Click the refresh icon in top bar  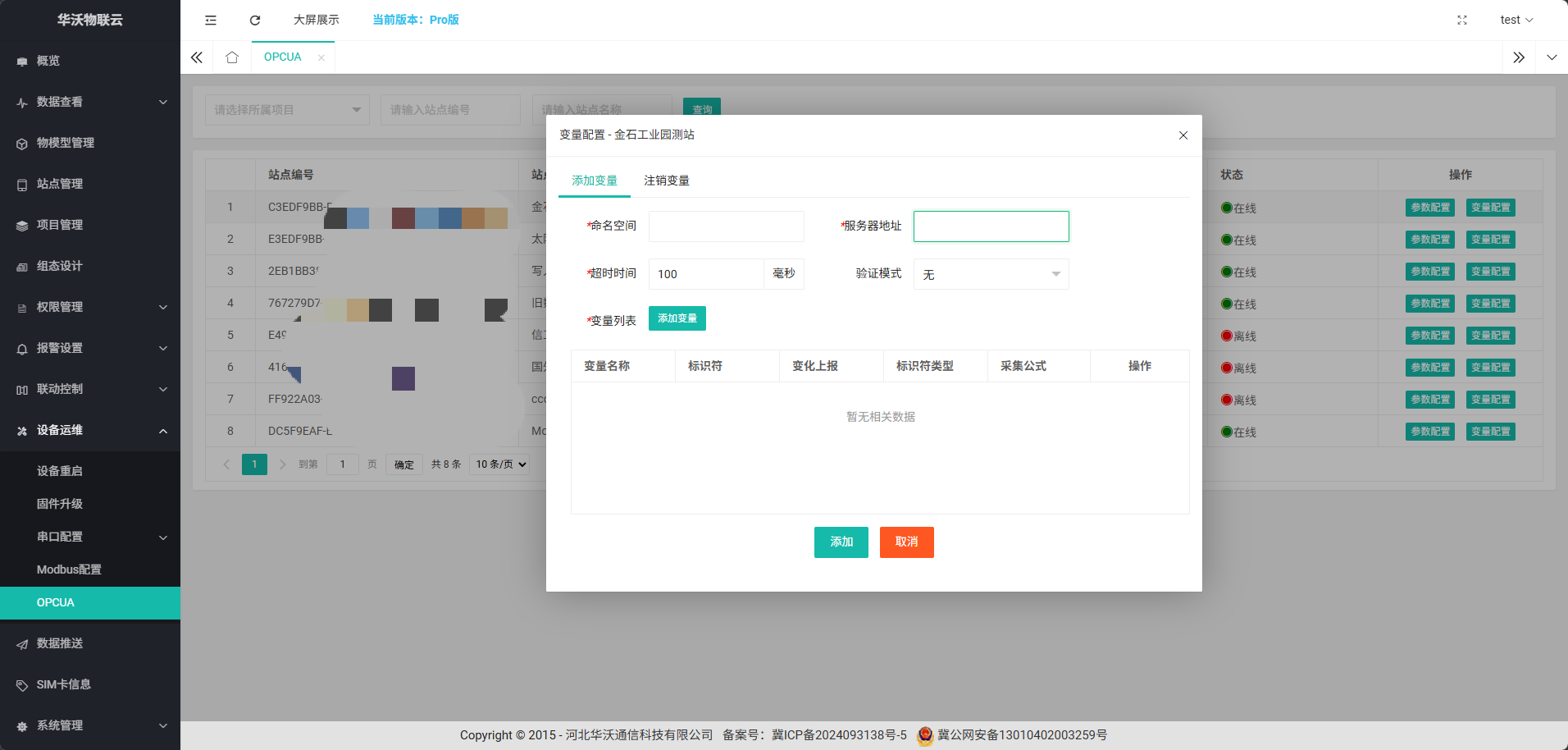[255, 20]
